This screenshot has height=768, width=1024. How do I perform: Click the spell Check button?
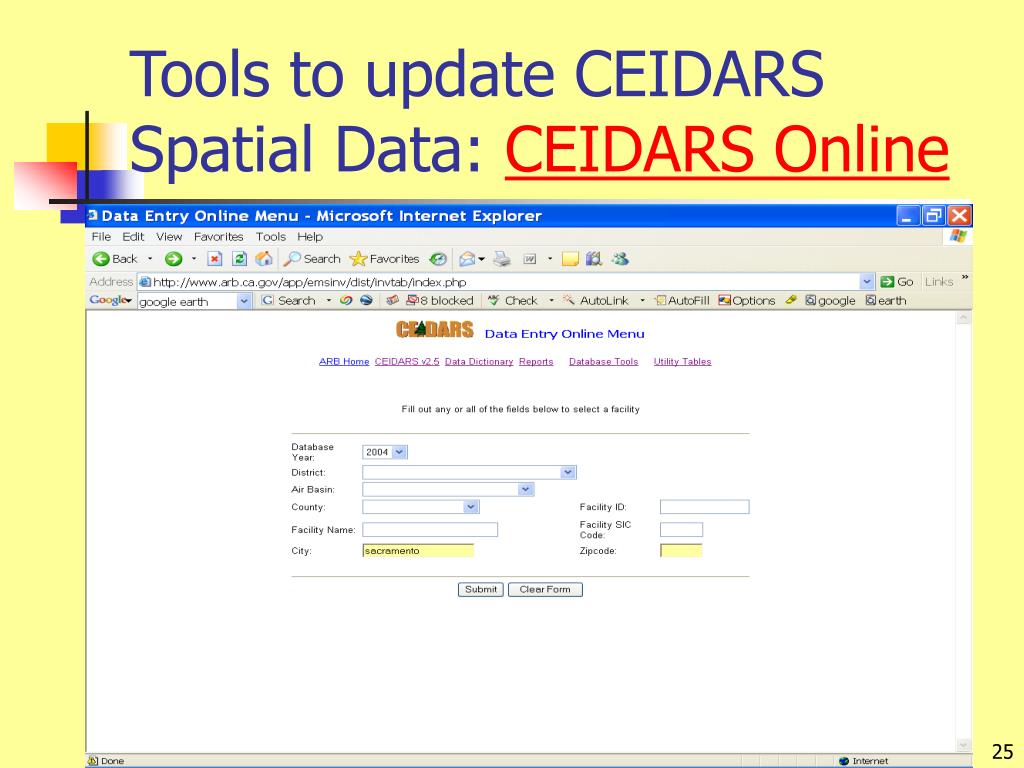(513, 300)
